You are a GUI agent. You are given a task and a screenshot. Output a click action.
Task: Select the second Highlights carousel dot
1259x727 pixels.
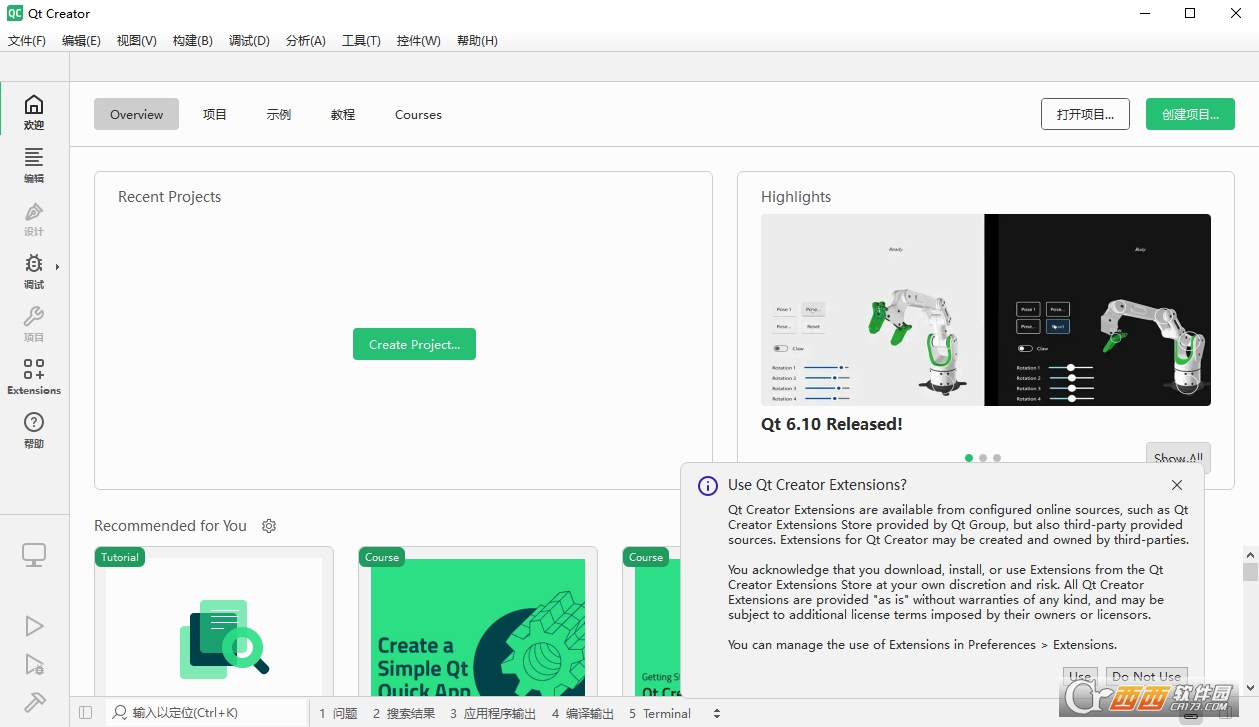point(983,458)
